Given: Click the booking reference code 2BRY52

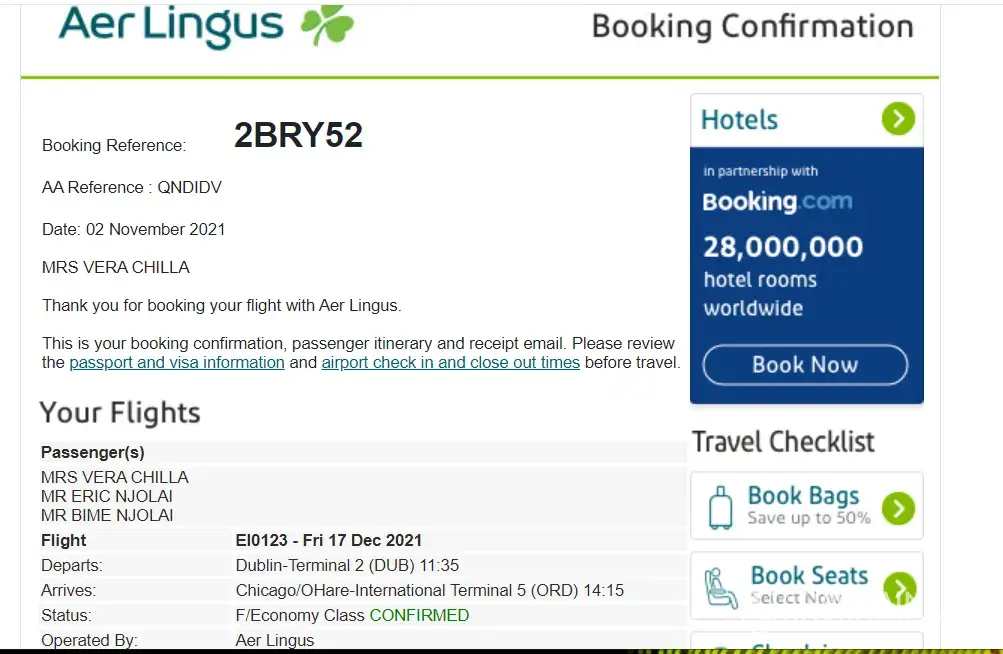Looking at the screenshot, I should (x=298, y=135).
